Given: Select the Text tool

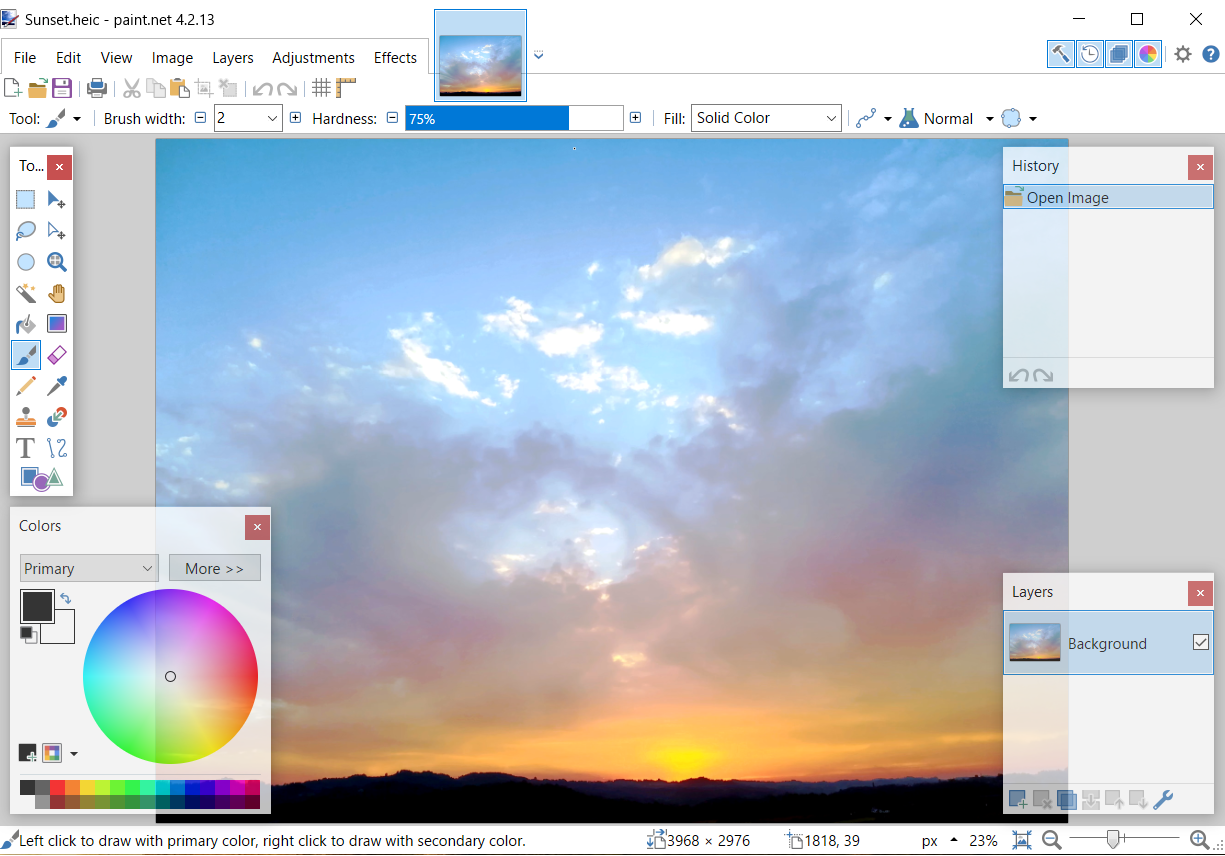Looking at the screenshot, I should [26, 448].
